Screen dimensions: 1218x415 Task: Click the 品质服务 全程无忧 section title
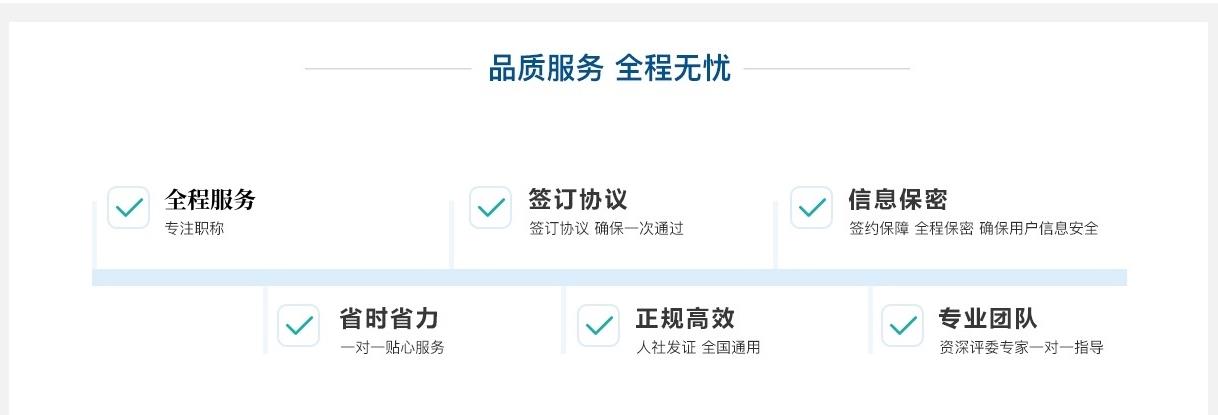coord(609,69)
